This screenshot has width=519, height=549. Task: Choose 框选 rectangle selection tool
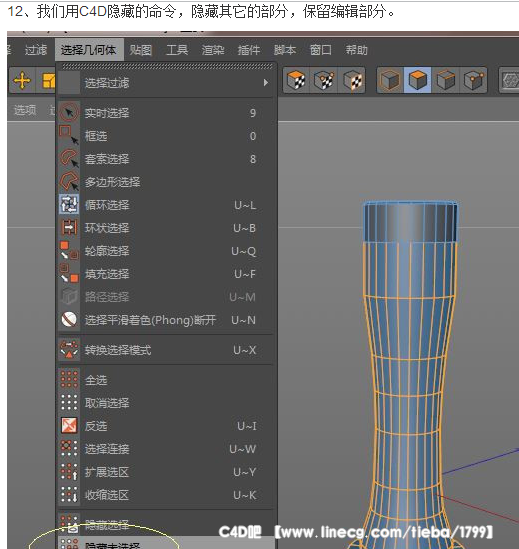pos(166,136)
